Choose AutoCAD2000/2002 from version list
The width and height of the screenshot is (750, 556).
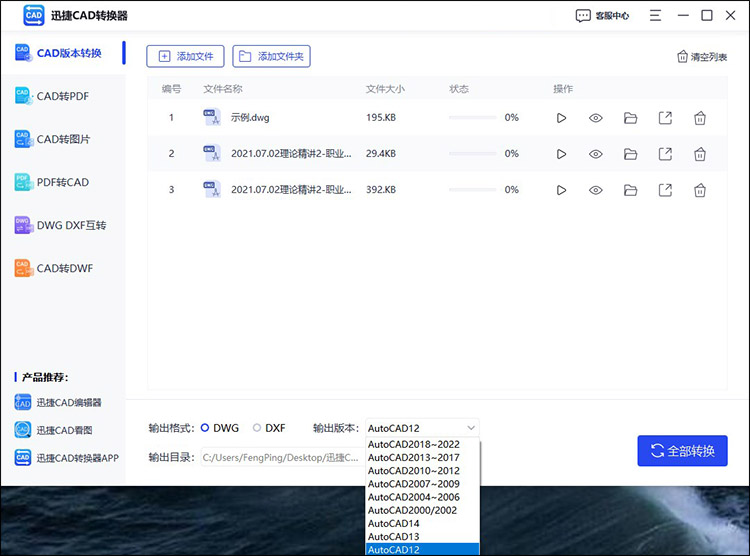click(422, 510)
